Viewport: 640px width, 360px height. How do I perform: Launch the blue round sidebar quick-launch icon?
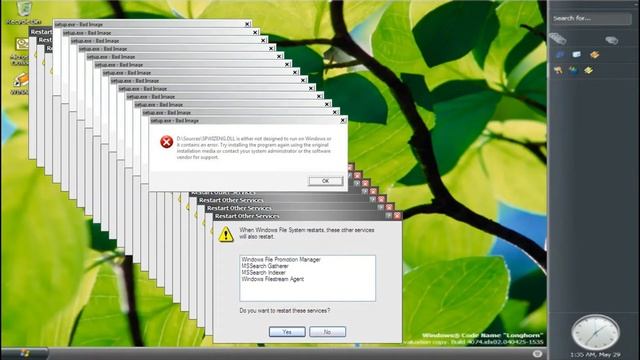(x=560, y=54)
